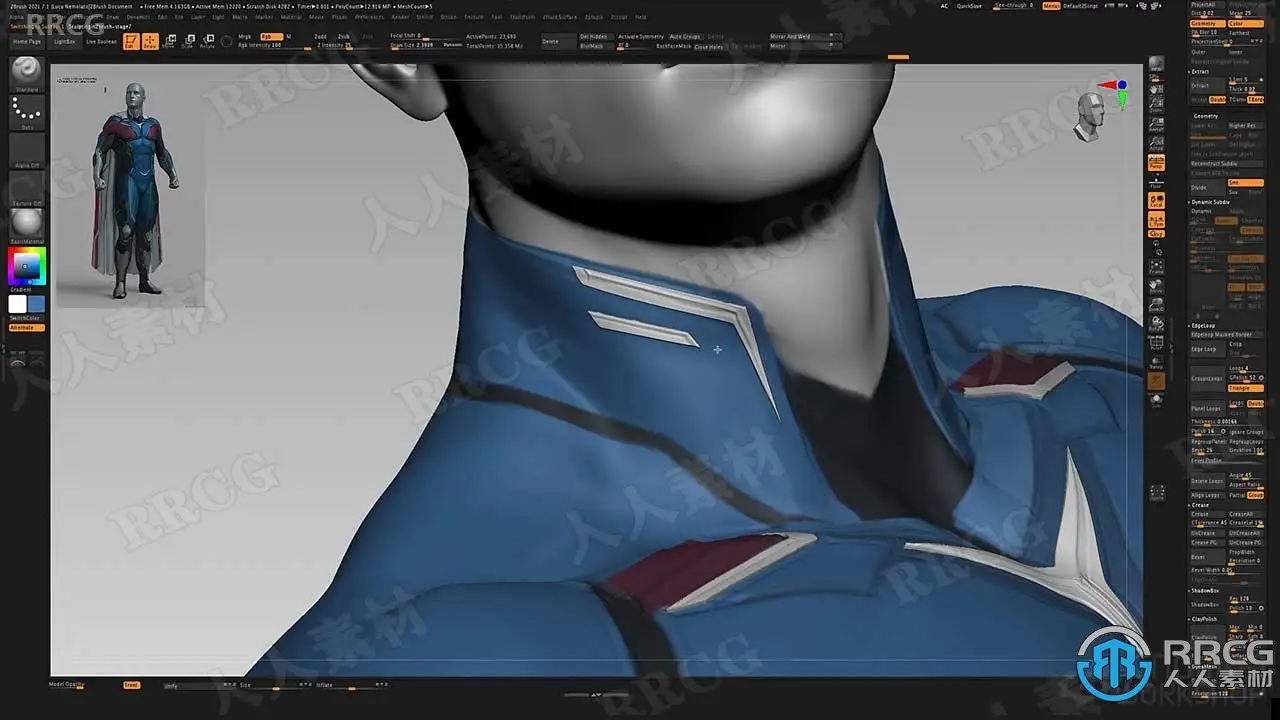Select the Rotate transform tool
The width and height of the screenshot is (1280, 720).
click(207, 41)
